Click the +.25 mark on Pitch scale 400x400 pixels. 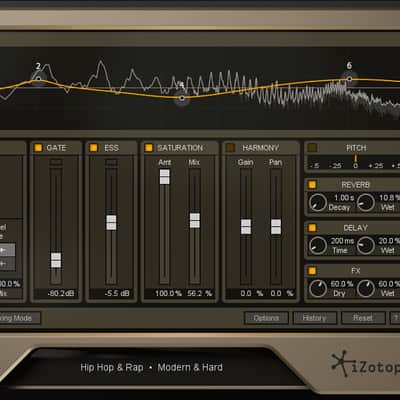coord(376,165)
